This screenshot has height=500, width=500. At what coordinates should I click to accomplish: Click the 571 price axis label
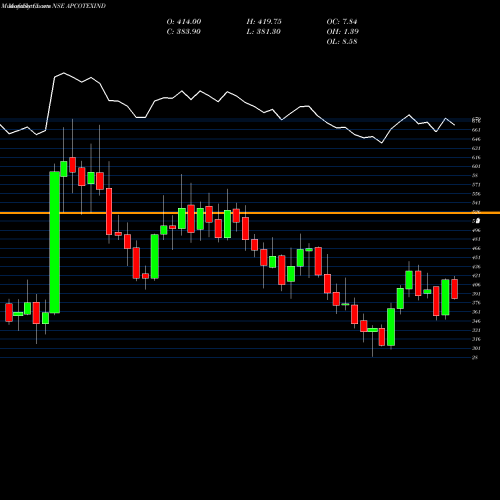(476, 185)
